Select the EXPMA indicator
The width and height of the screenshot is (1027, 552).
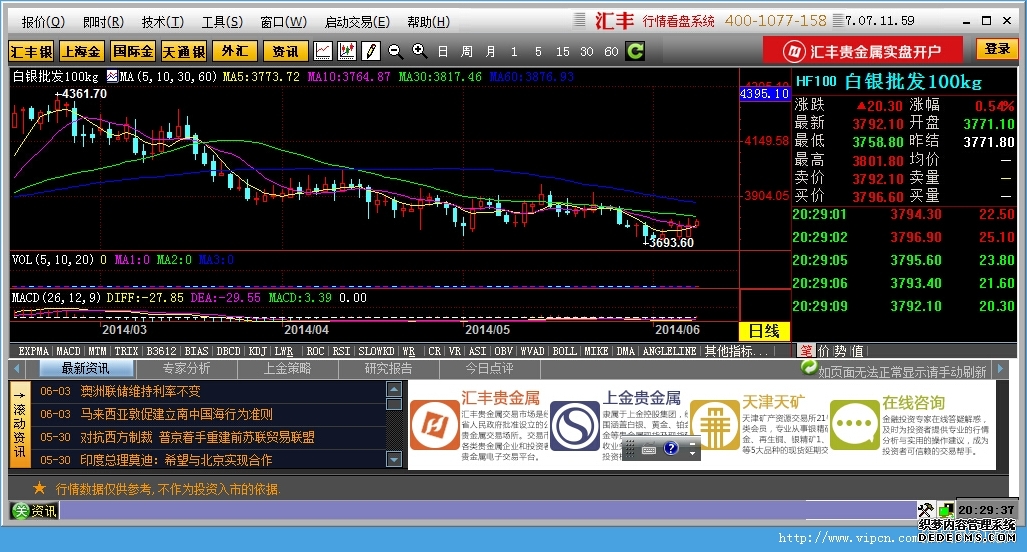[33, 351]
